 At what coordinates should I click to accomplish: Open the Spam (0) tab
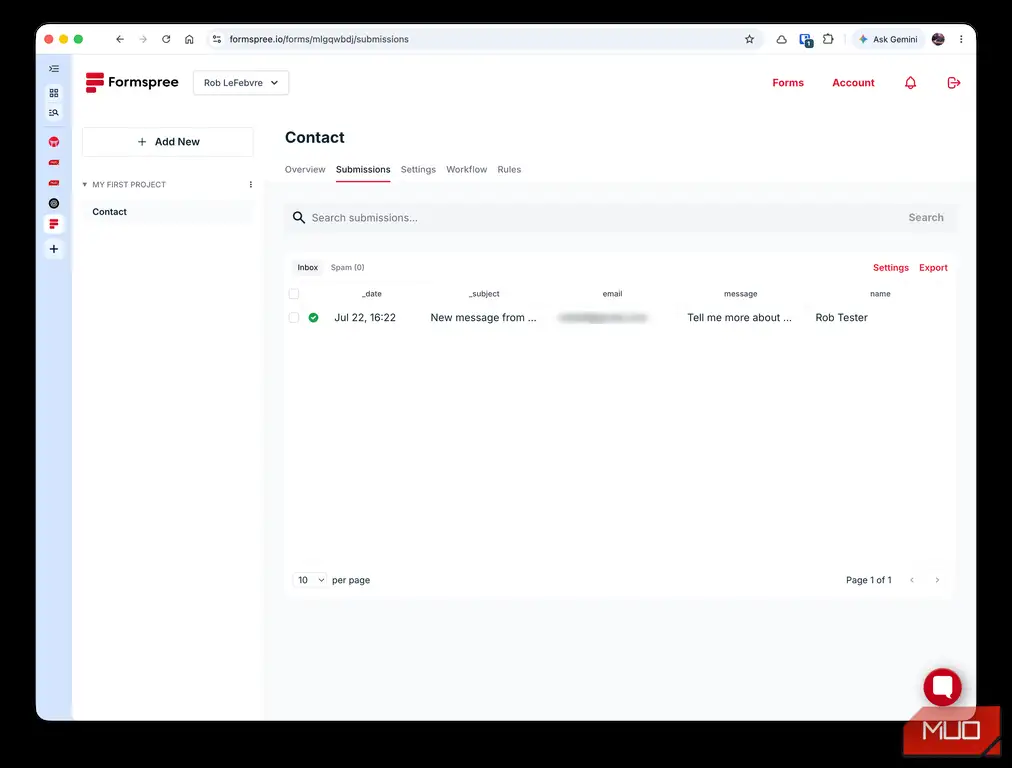tap(347, 267)
